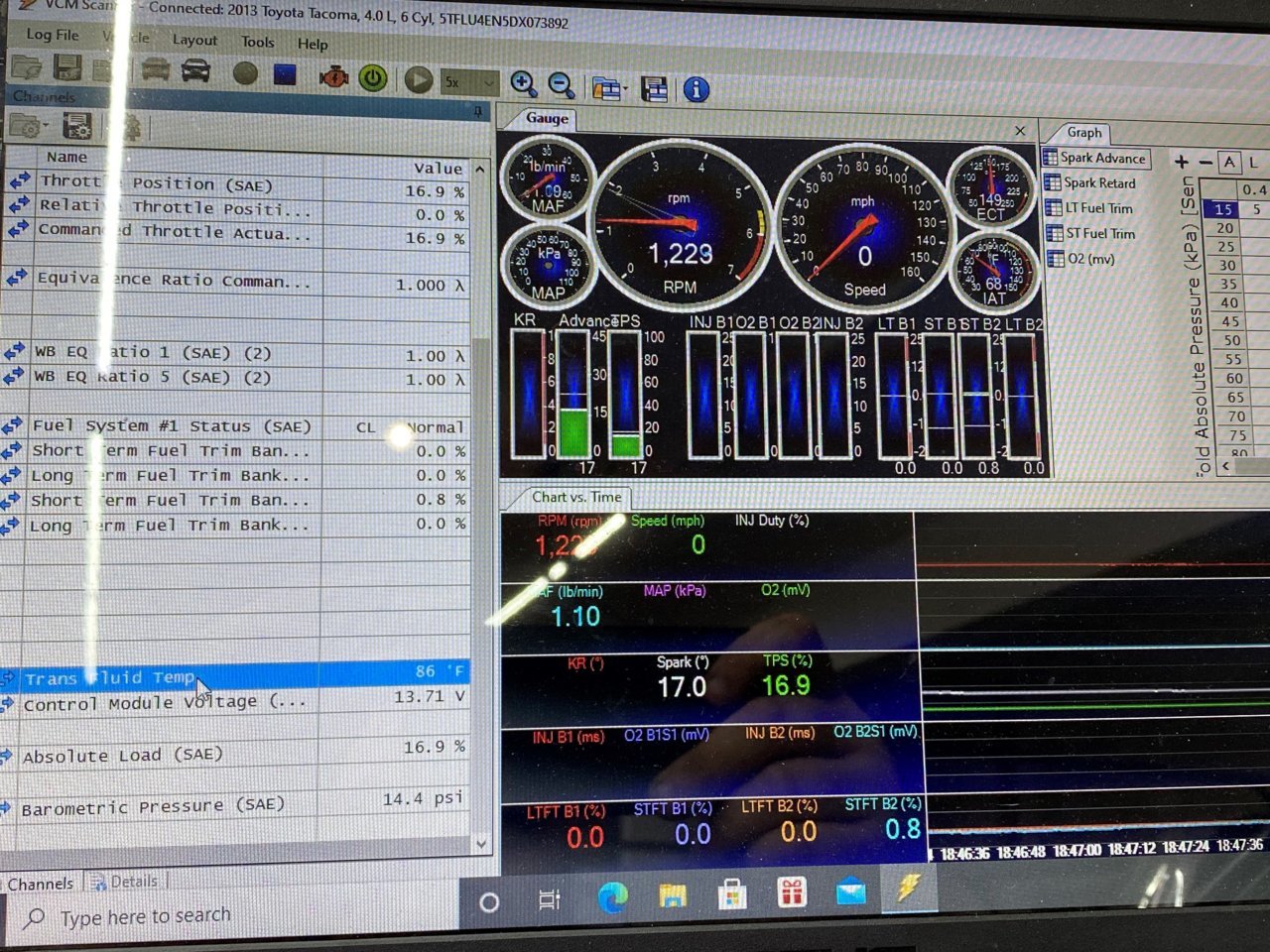Click the blue information icon
1270x952 pixels.
click(x=697, y=89)
